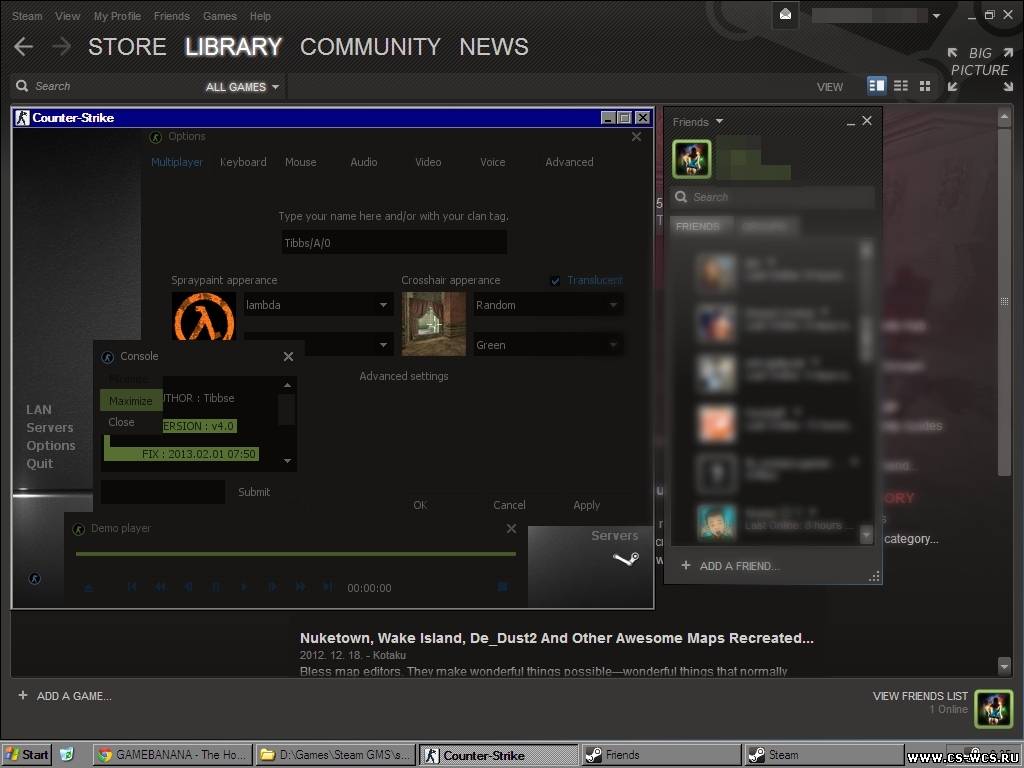Screen dimensions: 1024x768
Task: Go to the STORE section
Action: (x=127, y=46)
